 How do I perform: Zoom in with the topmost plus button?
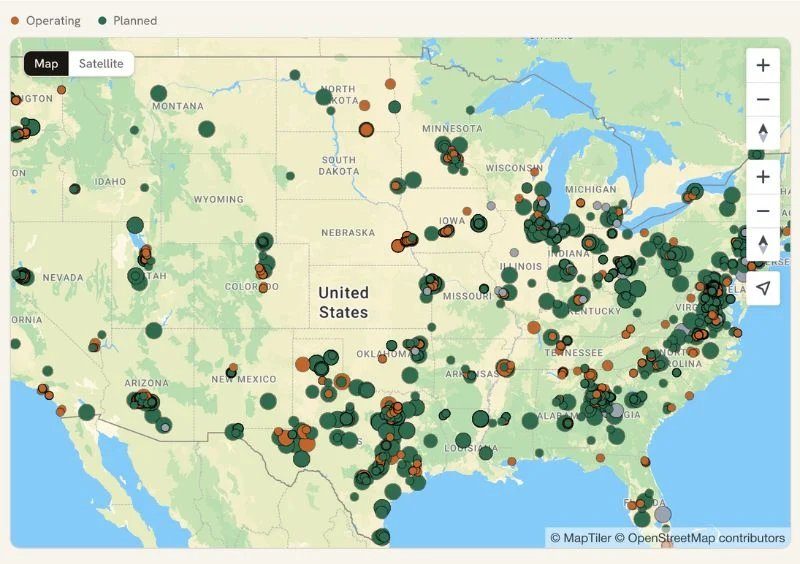click(763, 65)
